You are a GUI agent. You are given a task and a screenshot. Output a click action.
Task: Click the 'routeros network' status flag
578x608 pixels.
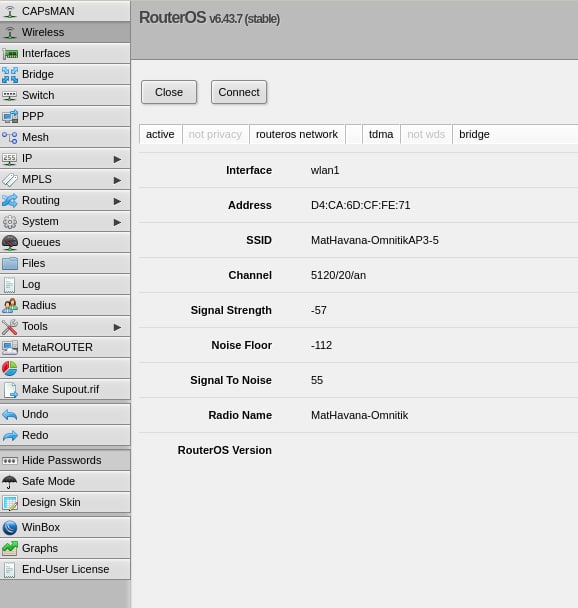coord(297,134)
